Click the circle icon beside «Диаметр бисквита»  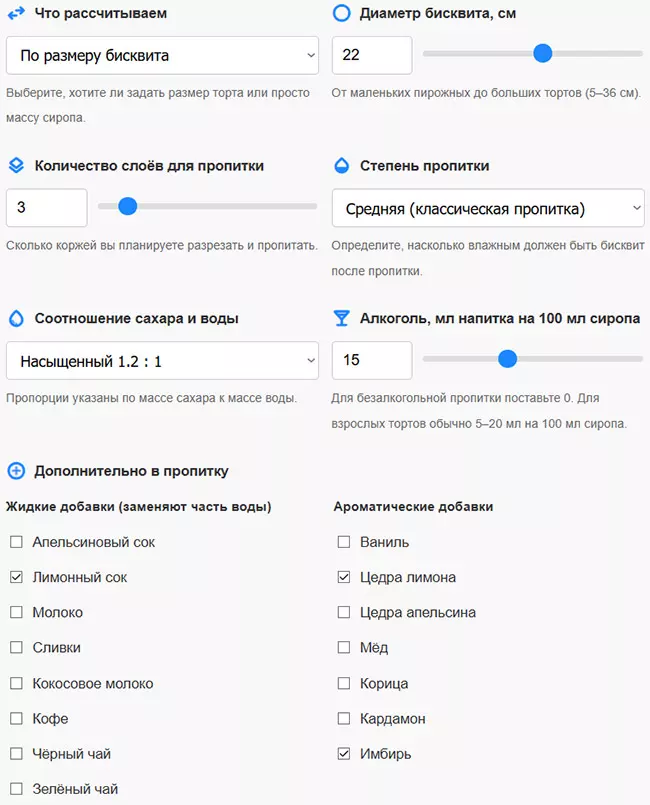coord(343,15)
